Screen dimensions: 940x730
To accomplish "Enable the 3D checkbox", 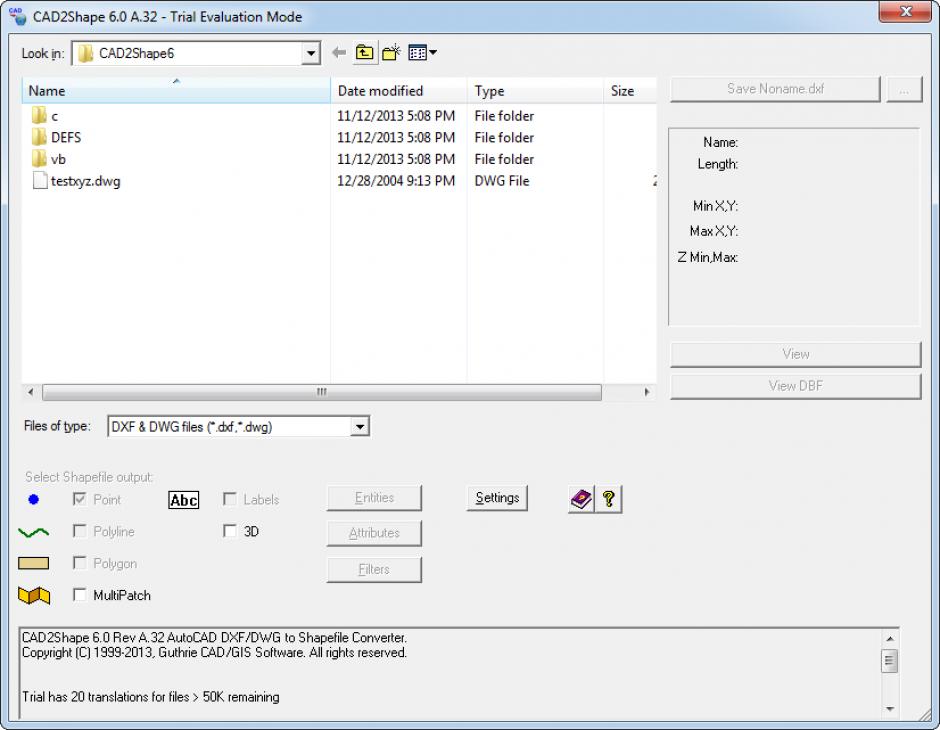I will click(x=230, y=530).
